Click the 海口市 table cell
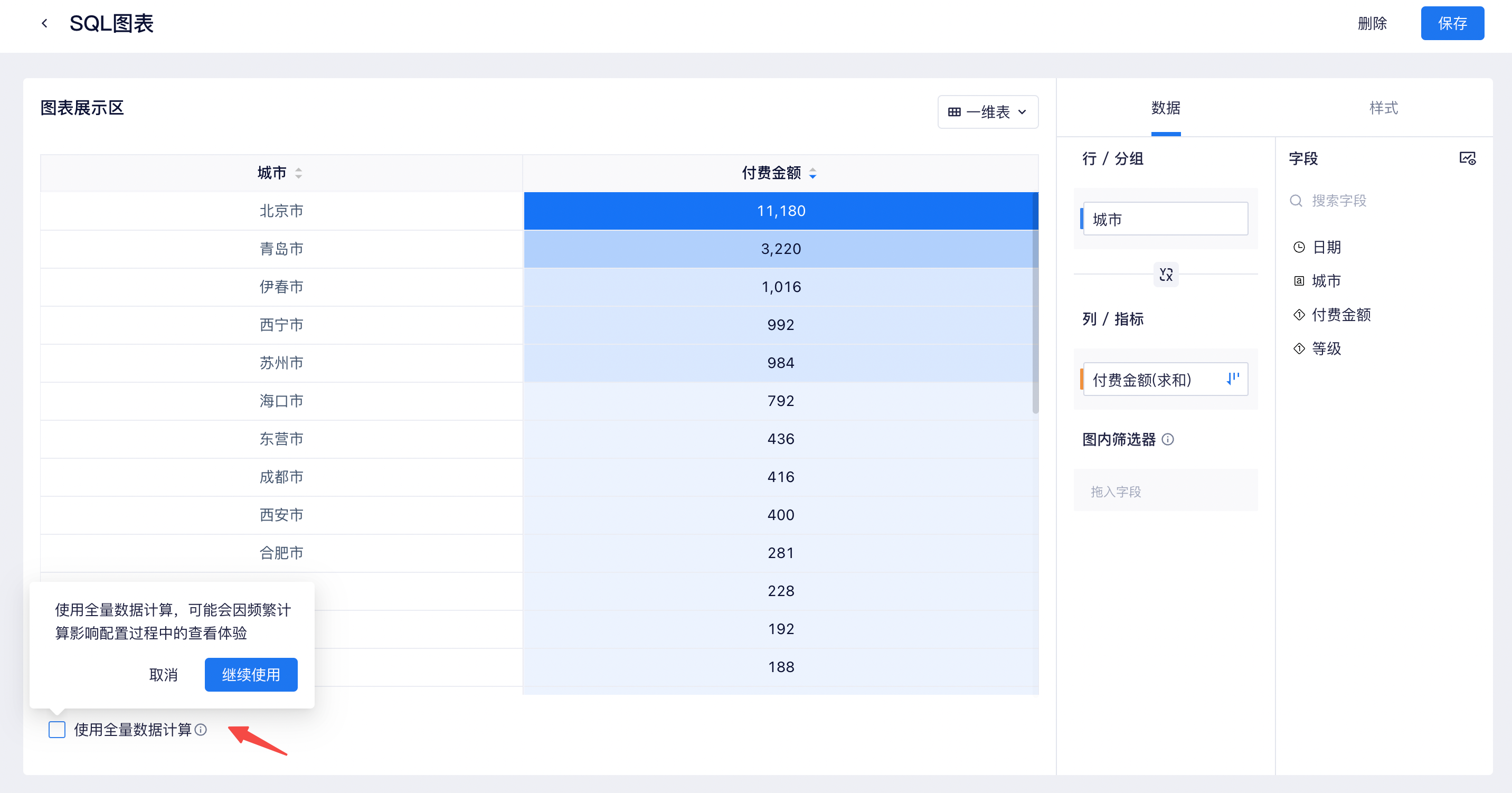The image size is (1512, 793). (x=281, y=401)
